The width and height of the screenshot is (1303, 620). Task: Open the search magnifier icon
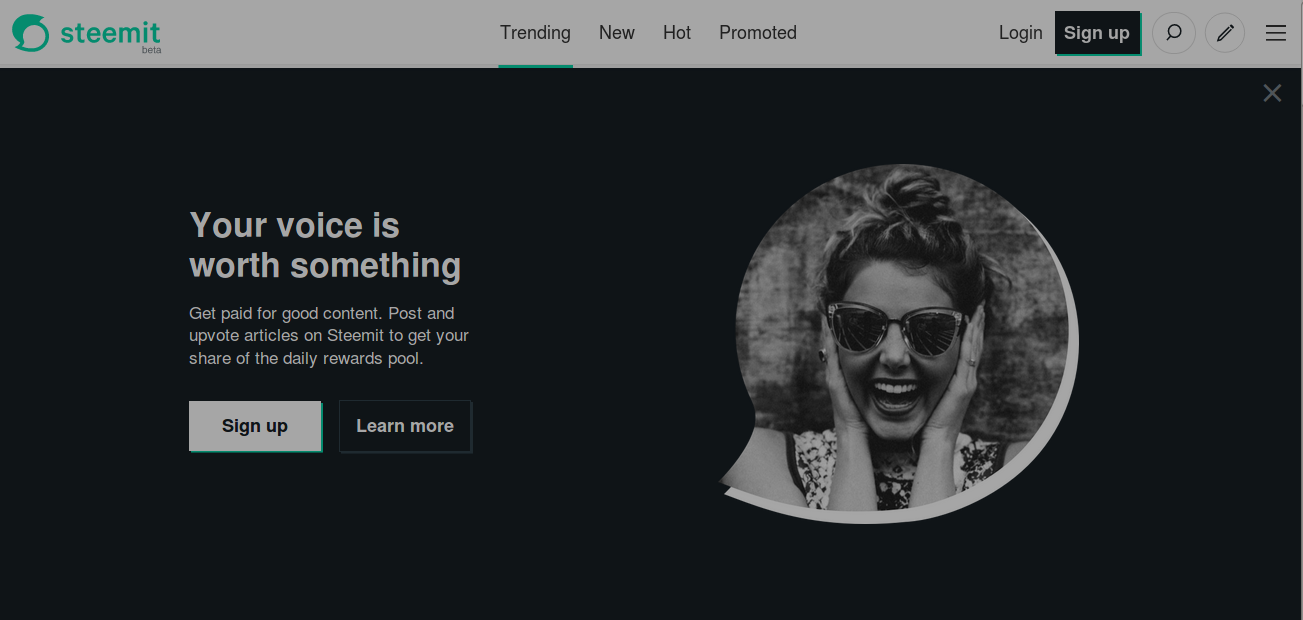point(1174,33)
